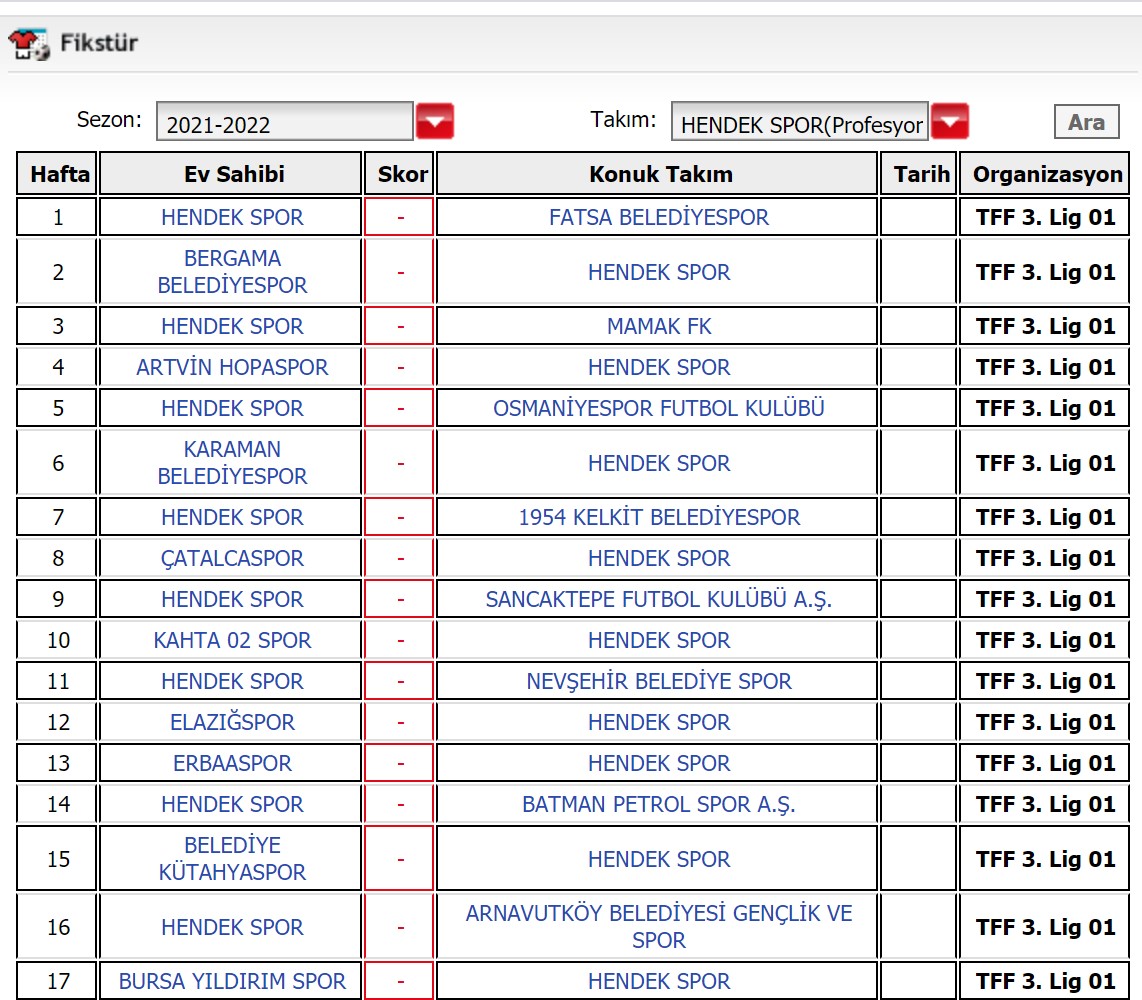This screenshot has width=1142, height=1000.
Task: Open OSMANİYESPOR FUTBOL KULÜBÜ link
Action: (658, 408)
